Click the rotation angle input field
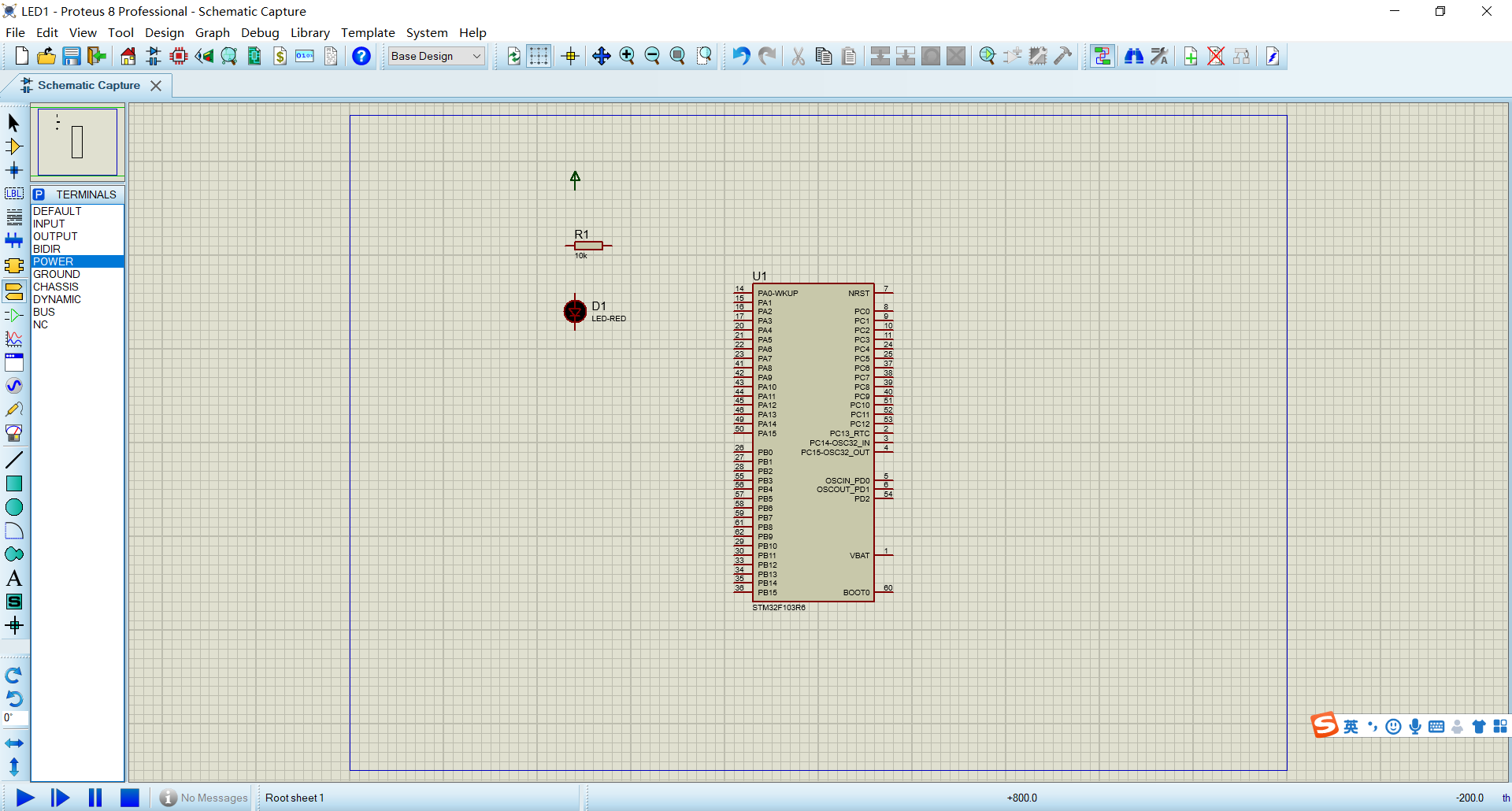The height and width of the screenshot is (811, 1512). [16, 718]
